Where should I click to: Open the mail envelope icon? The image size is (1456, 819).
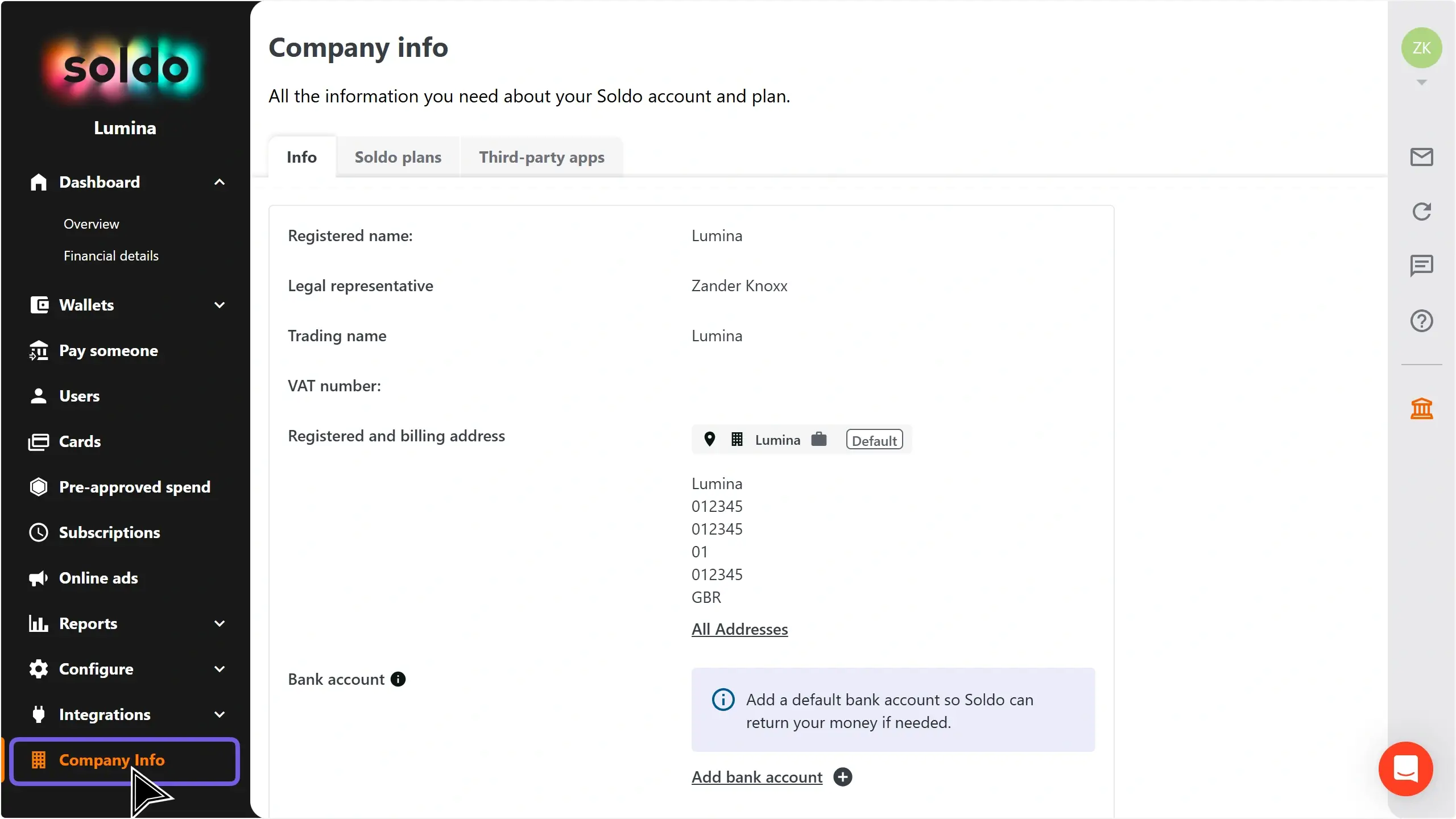click(x=1421, y=157)
